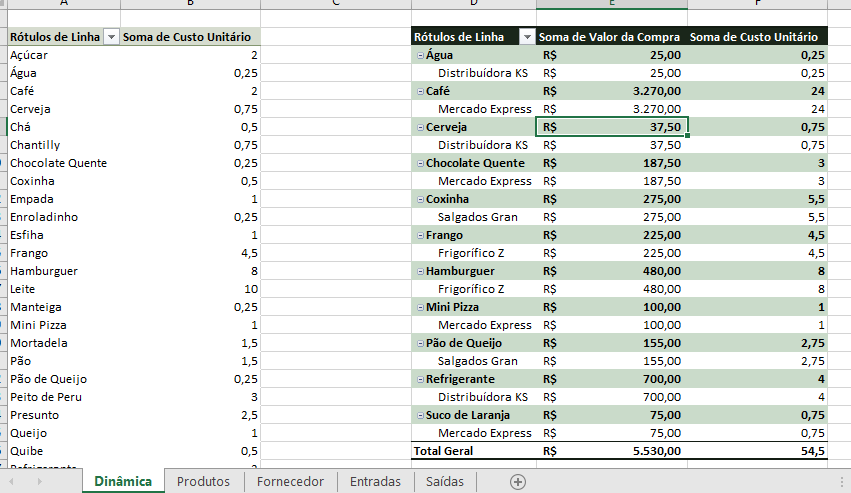Collapse the Suco de Laranja group
This screenshot has width=851, height=493.
[420, 415]
